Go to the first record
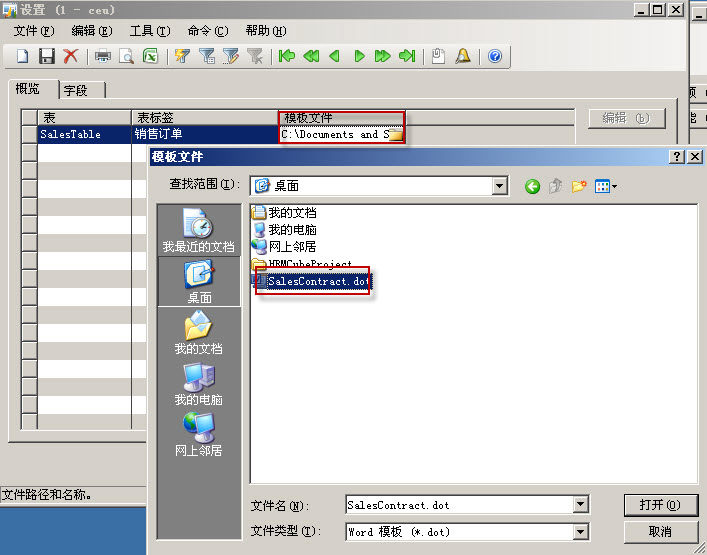 287,56
